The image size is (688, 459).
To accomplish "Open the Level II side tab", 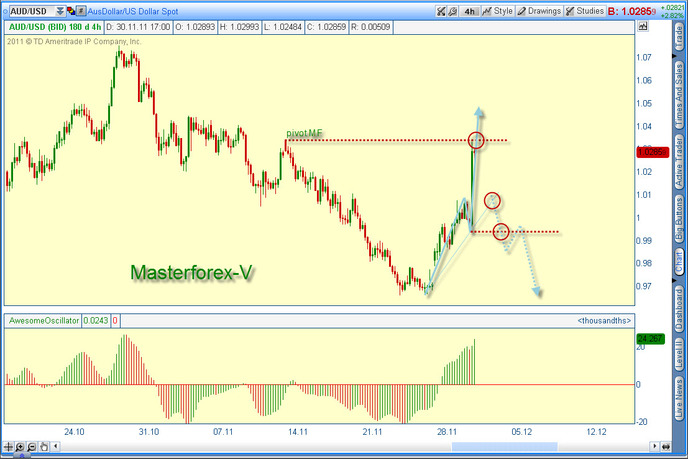I will [679, 355].
